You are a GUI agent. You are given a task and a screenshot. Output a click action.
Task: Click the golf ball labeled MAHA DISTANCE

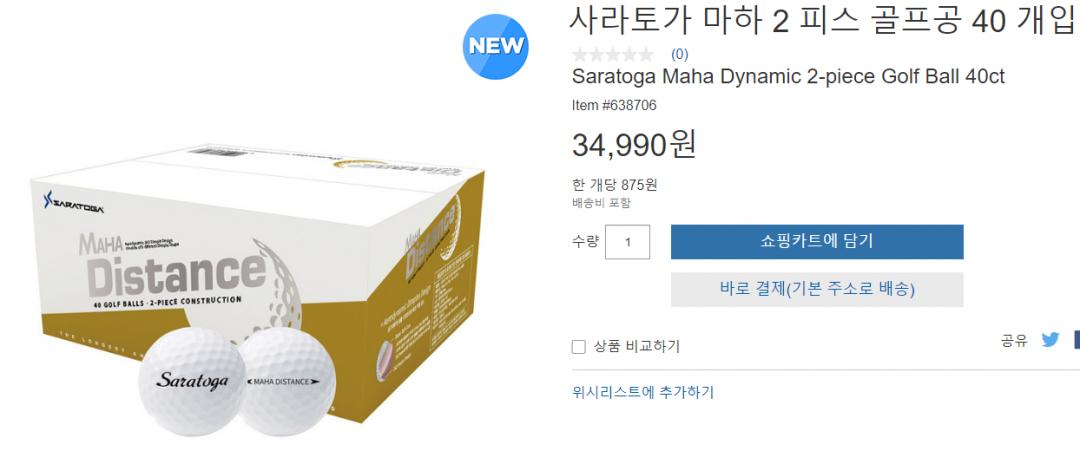click(x=288, y=381)
